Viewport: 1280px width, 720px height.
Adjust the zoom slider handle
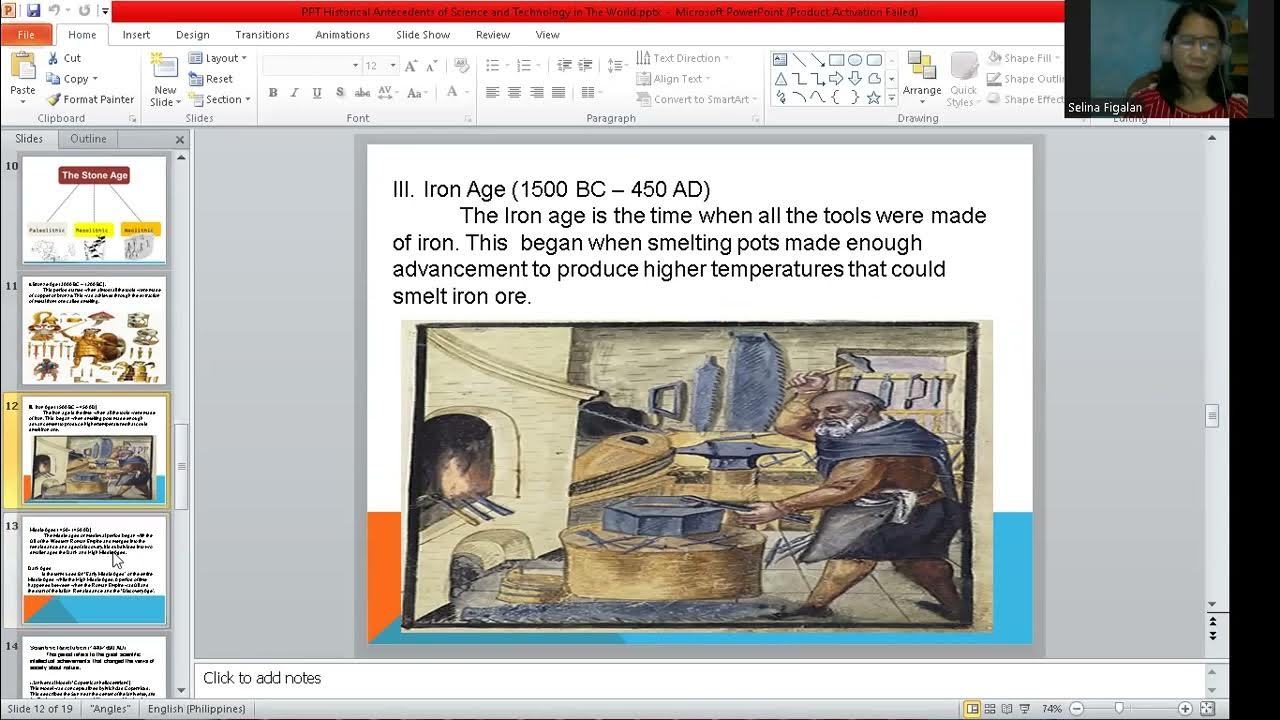point(1119,709)
